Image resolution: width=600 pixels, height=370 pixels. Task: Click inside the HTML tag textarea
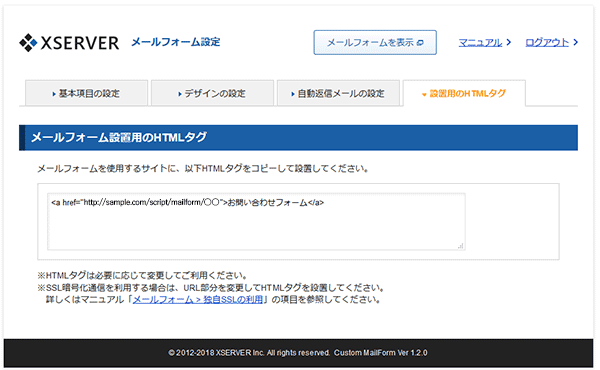pyautogui.click(x=256, y=222)
